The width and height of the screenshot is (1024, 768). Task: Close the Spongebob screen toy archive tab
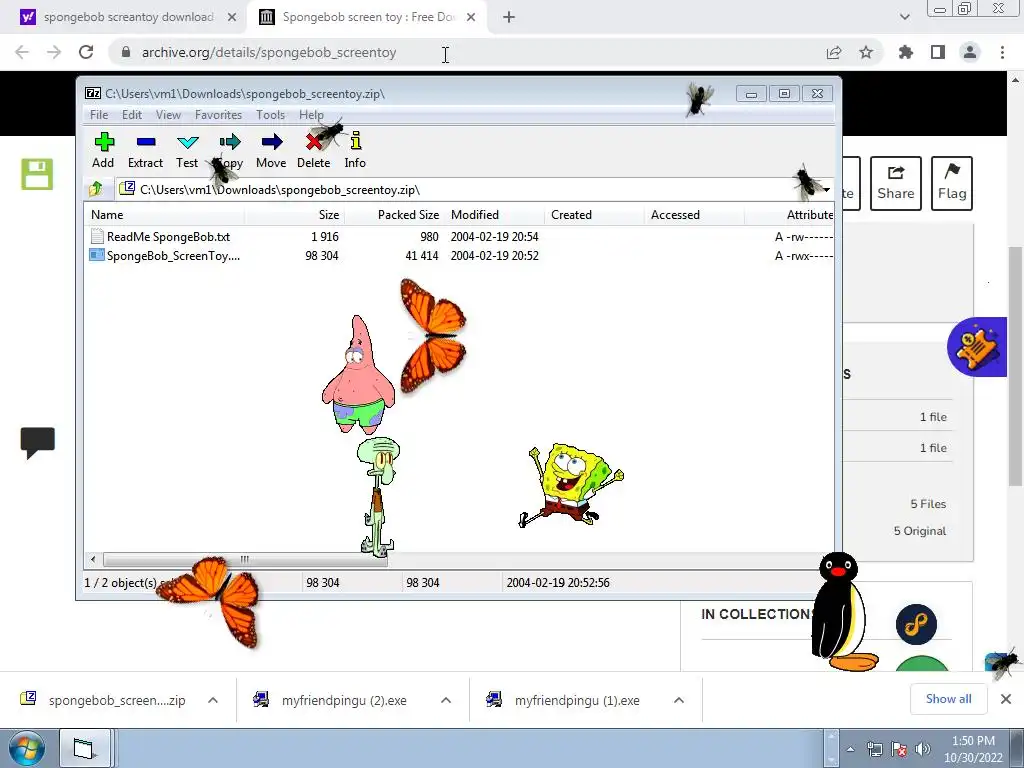coord(471,18)
